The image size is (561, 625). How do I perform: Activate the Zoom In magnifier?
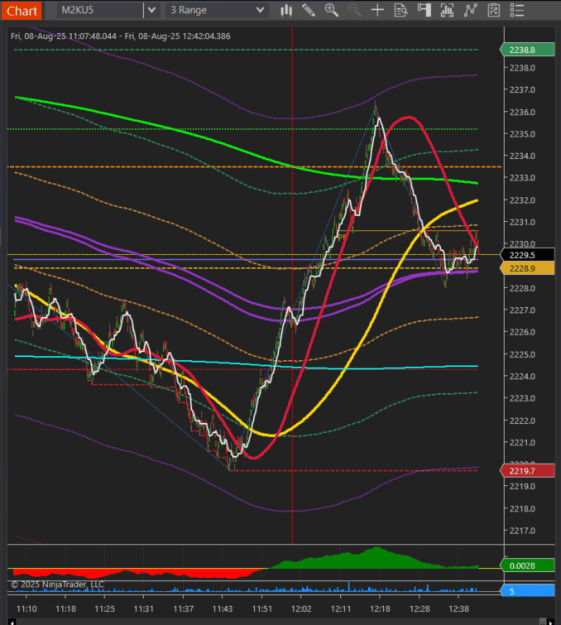coord(331,10)
